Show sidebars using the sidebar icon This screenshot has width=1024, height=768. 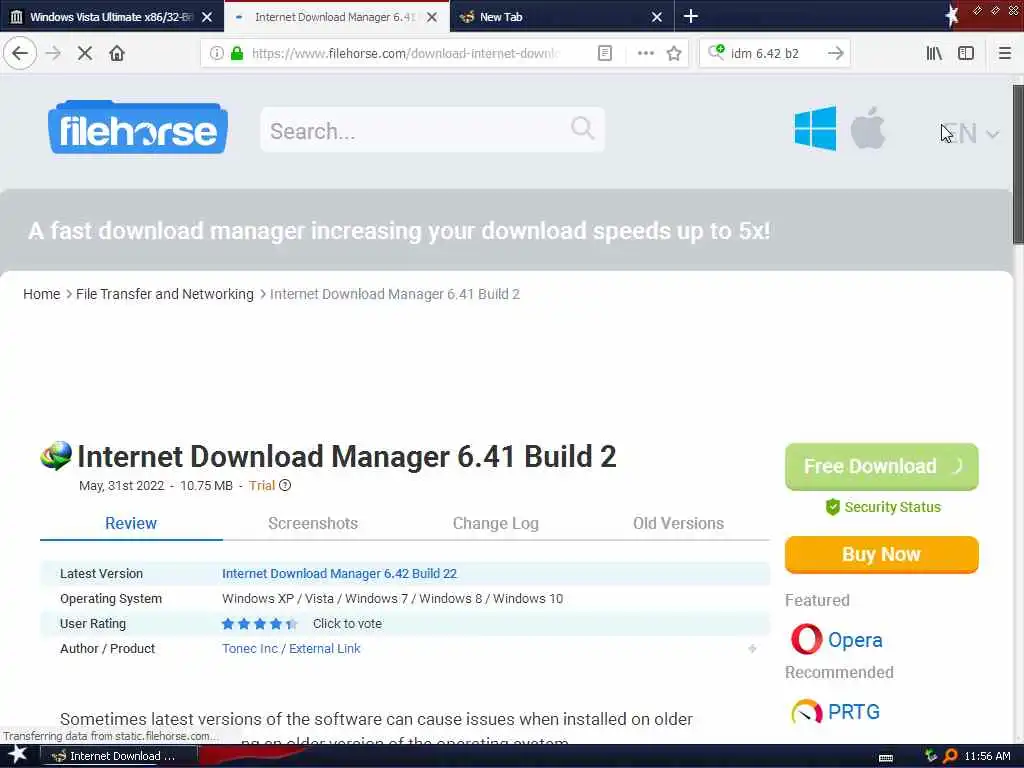point(966,53)
